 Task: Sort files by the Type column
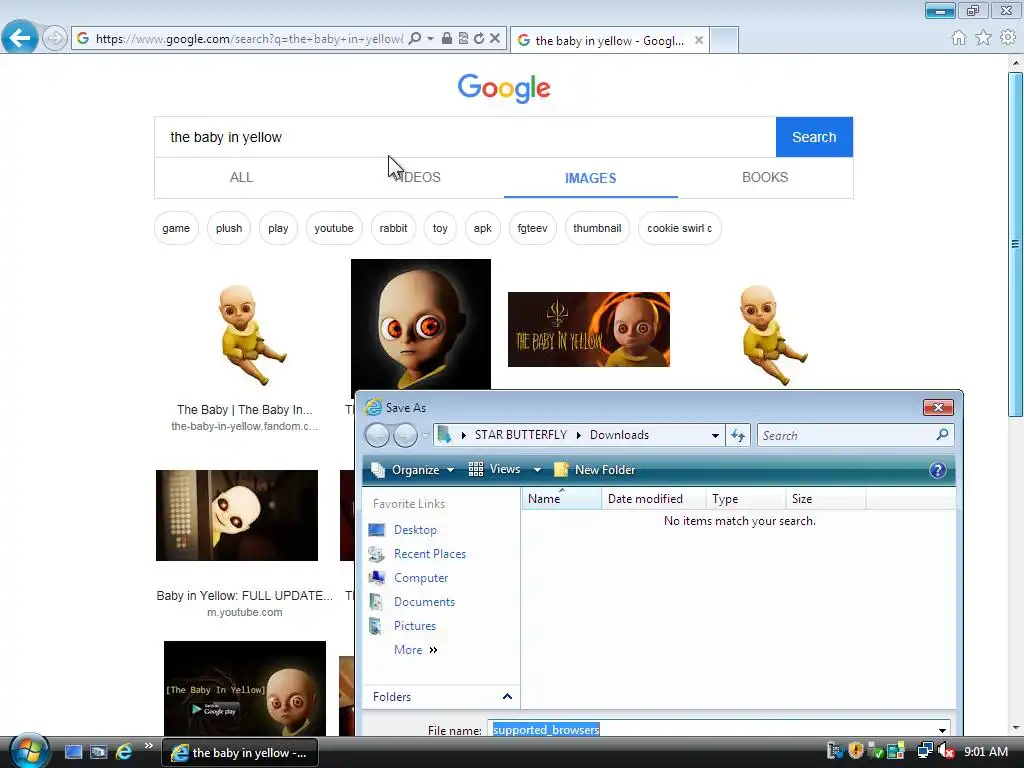(746, 499)
